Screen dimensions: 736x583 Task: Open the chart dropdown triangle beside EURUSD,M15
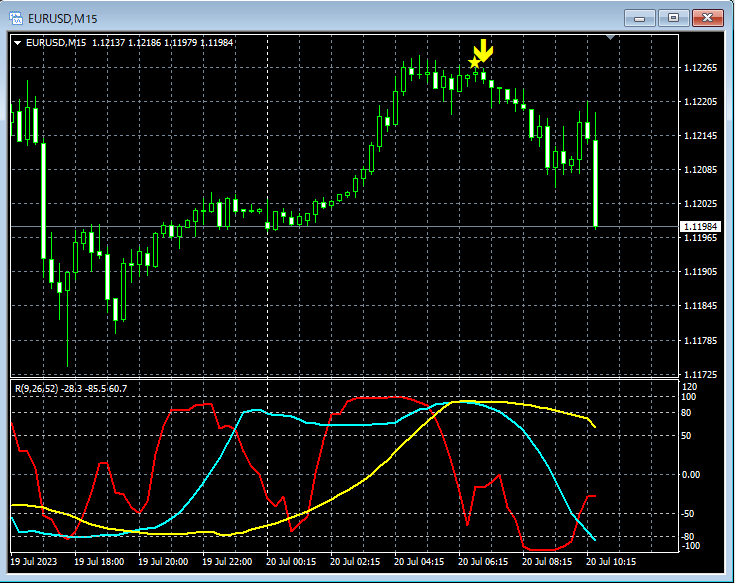pos(18,43)
